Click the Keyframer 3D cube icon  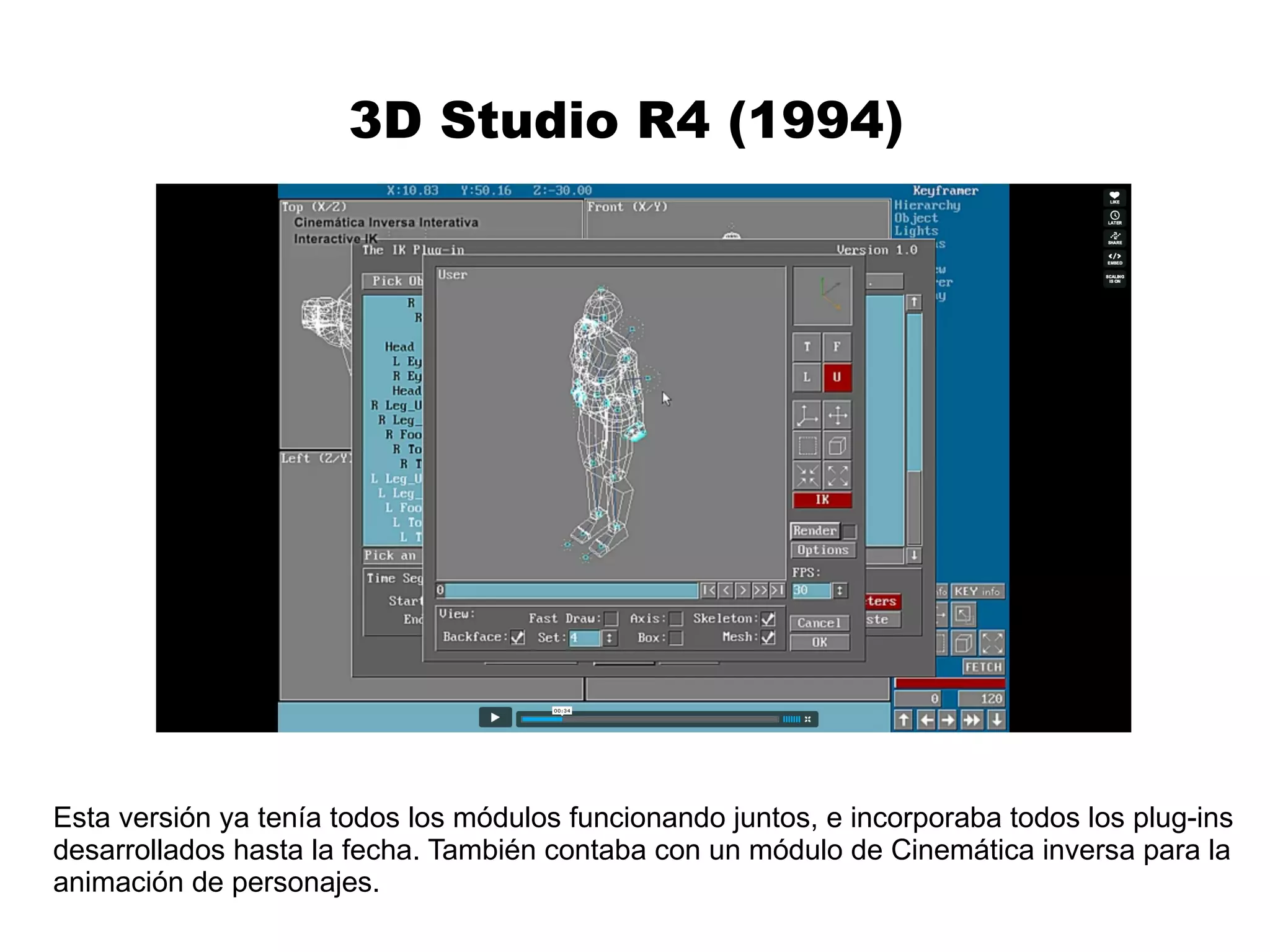click(963, 643)
